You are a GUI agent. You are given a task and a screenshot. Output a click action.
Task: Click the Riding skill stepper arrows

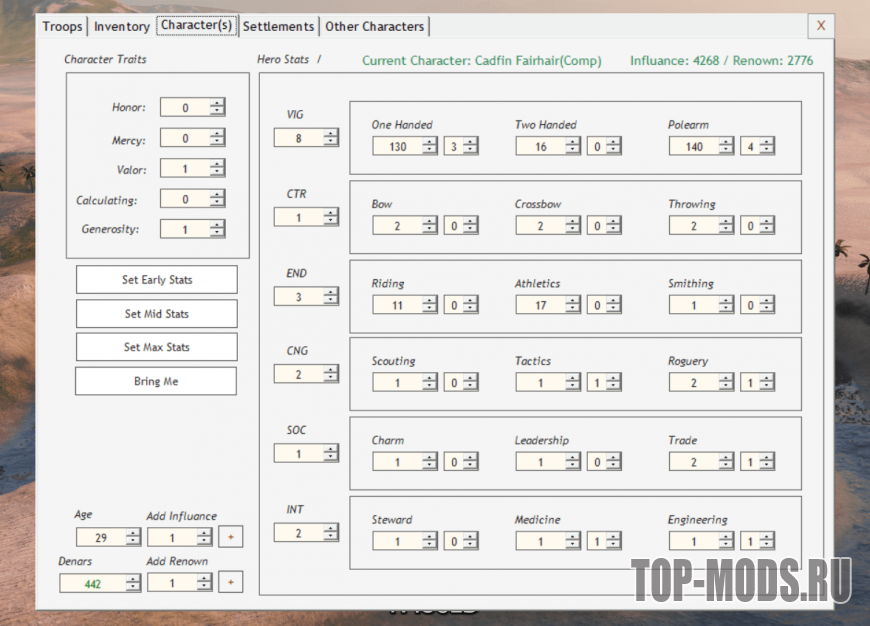pyautogui.click(x=430, y=305)
